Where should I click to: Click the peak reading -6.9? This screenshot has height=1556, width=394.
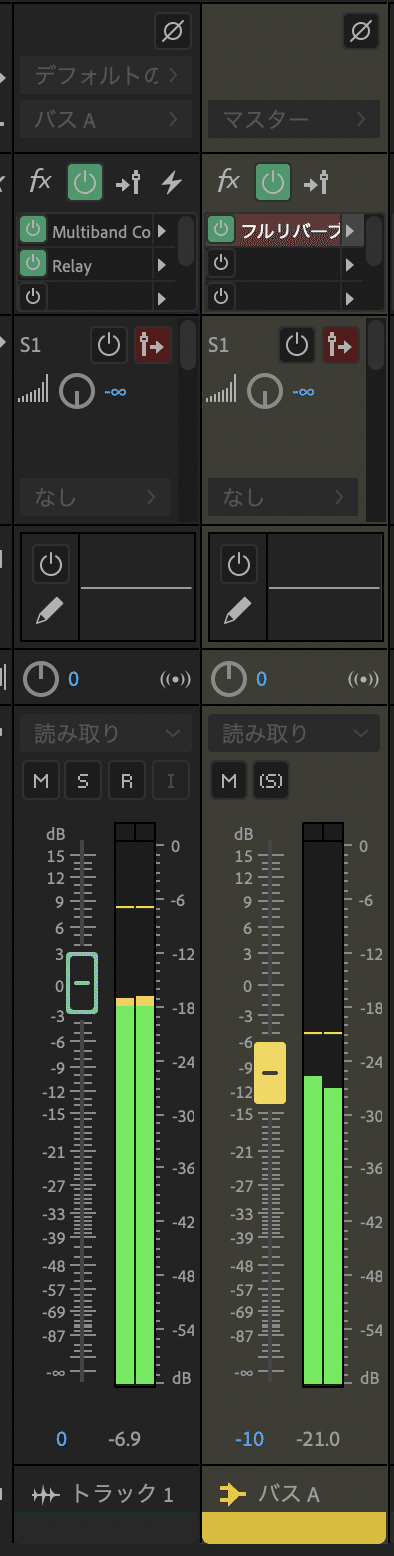[124, 1439]
